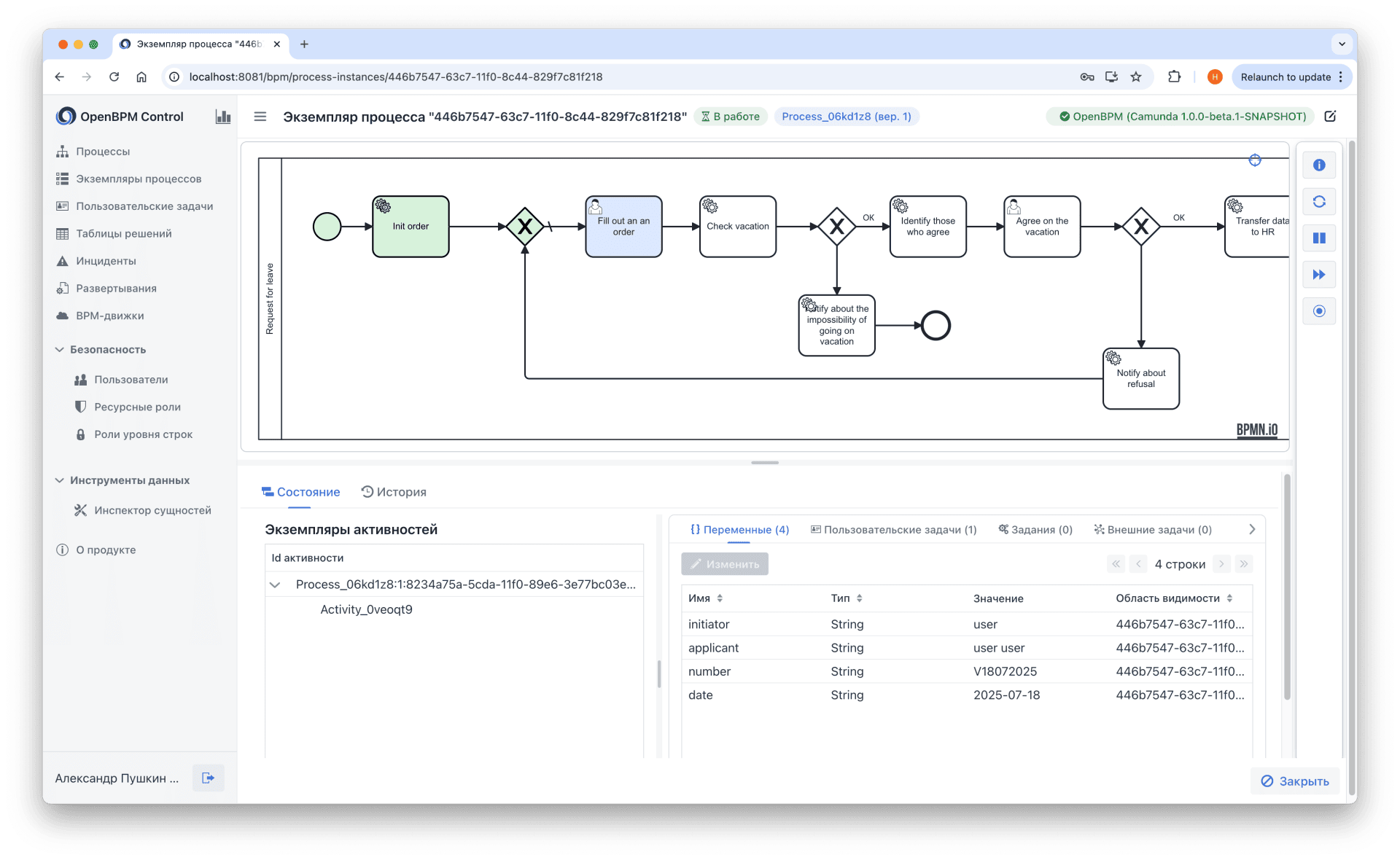
Task: Go to Экземпляры процессов section
Action: 139,179
